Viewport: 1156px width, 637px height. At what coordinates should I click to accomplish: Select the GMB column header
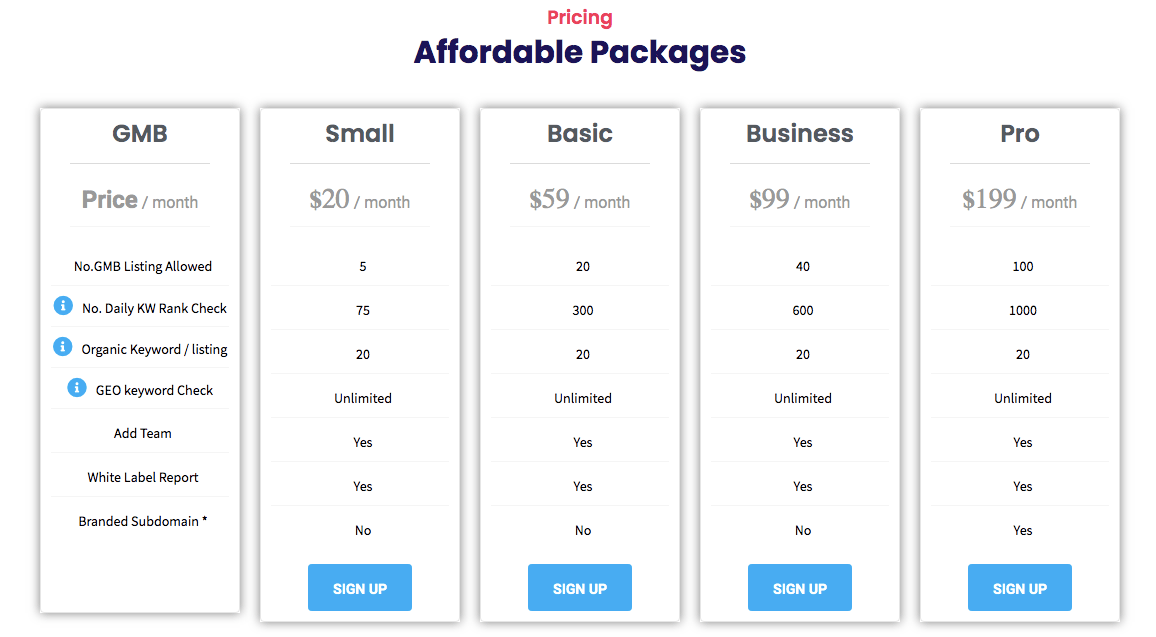pyautogui.click(x=139, y=133)
